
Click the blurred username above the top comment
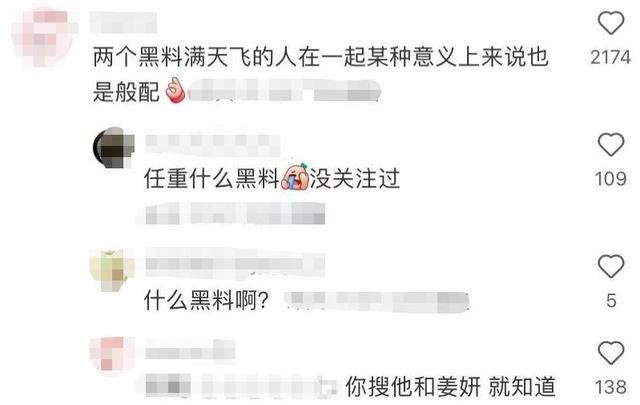tap(123, 22)
